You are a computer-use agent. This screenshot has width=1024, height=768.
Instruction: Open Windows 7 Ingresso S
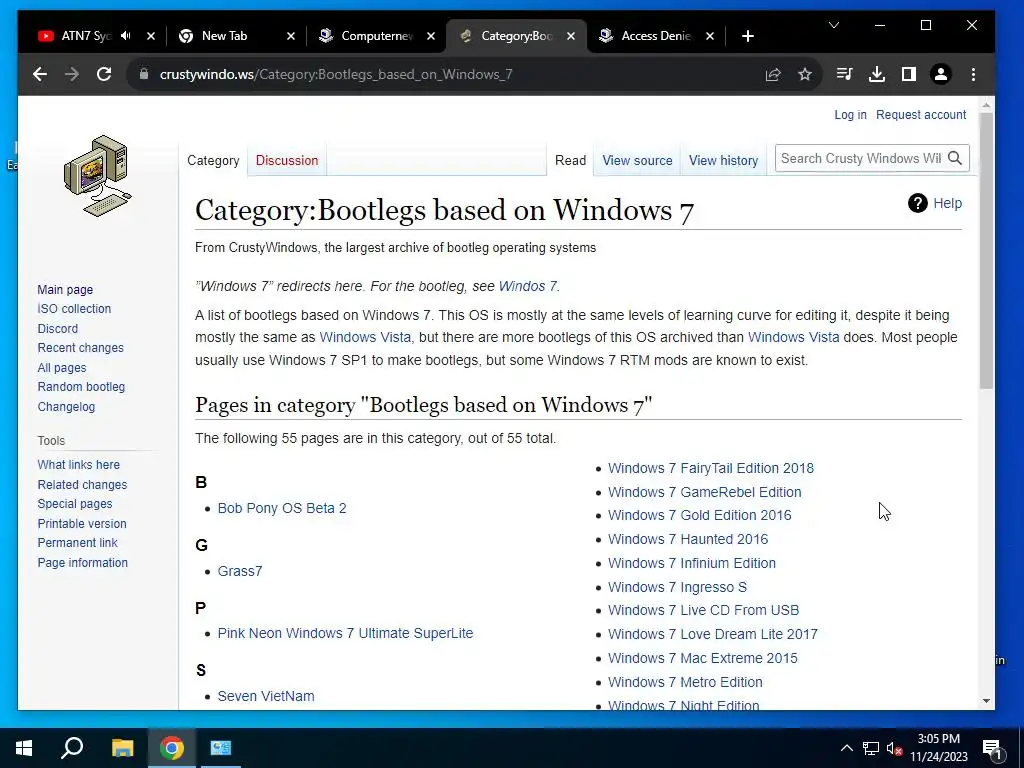(677, 587)
